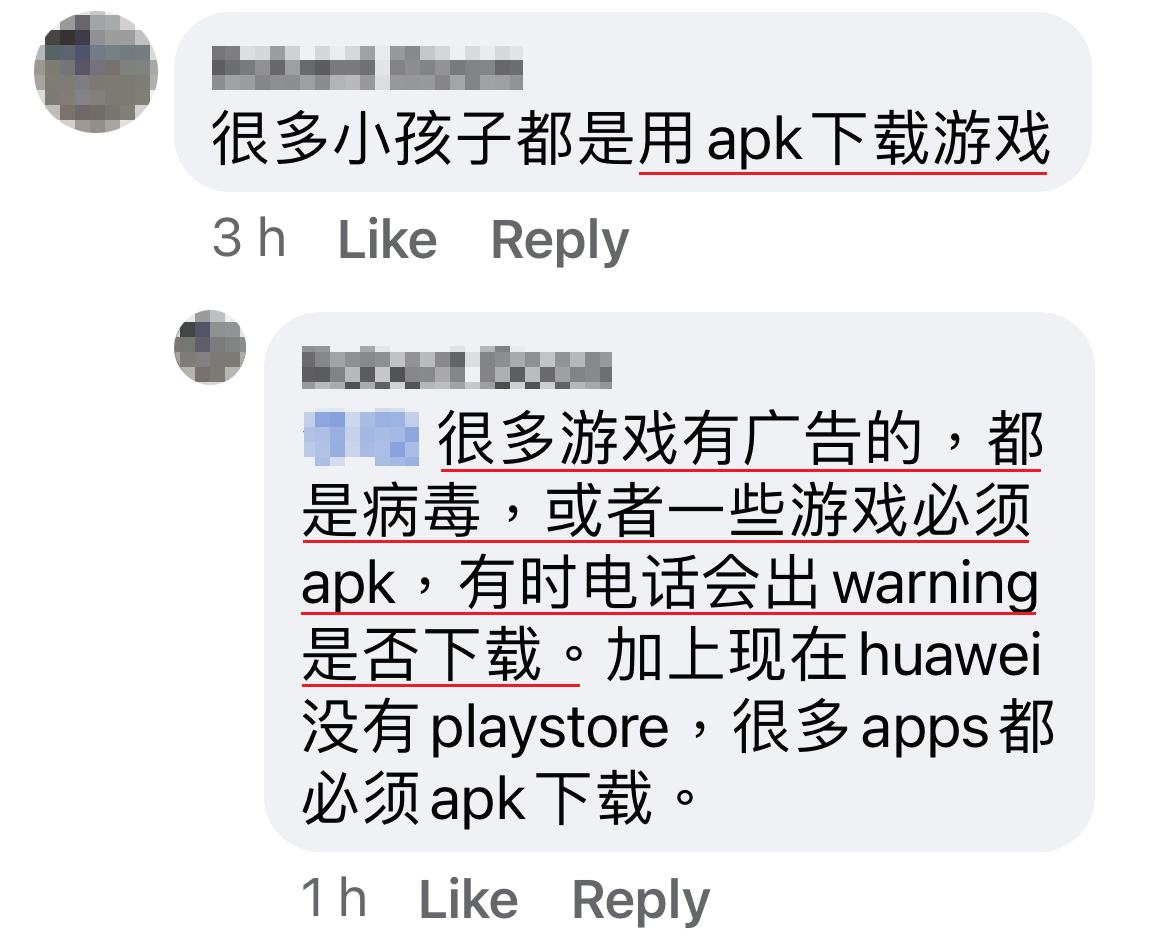Screen dimensions: 1170x940
Task: Open the blue tagged mention in the reply
Action: pos(361,437)
